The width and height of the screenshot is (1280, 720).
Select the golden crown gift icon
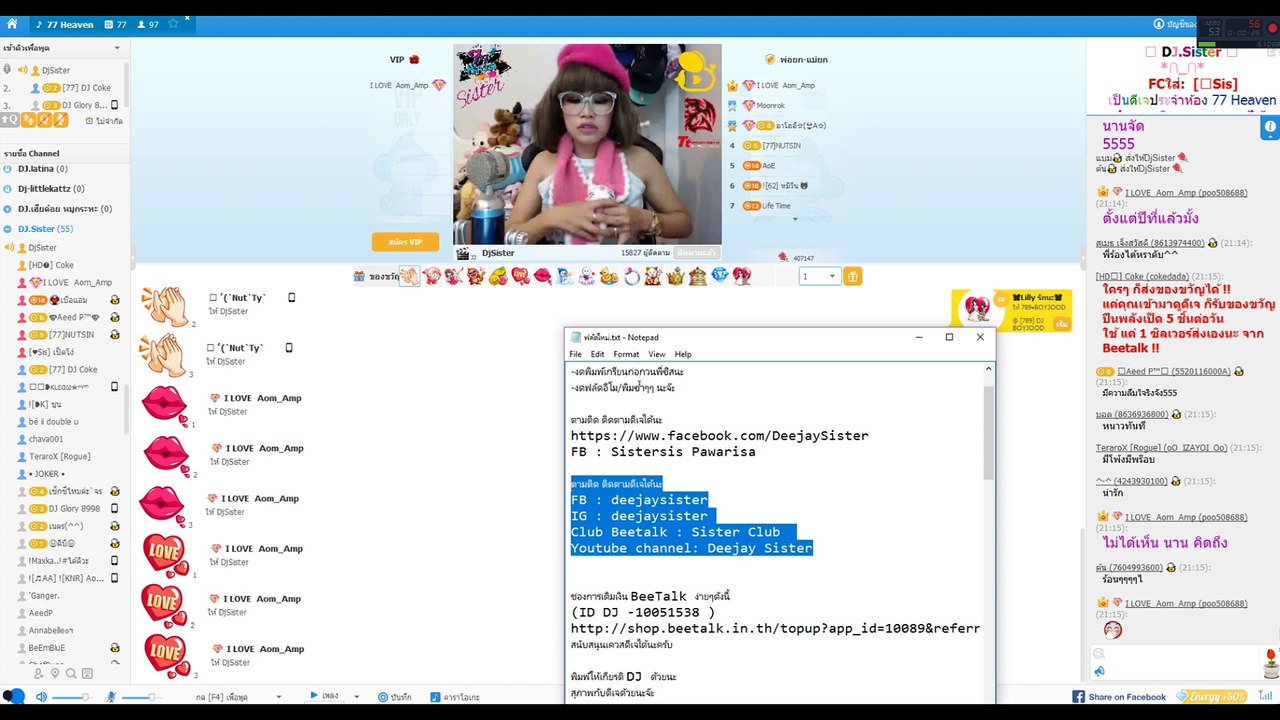675,276
